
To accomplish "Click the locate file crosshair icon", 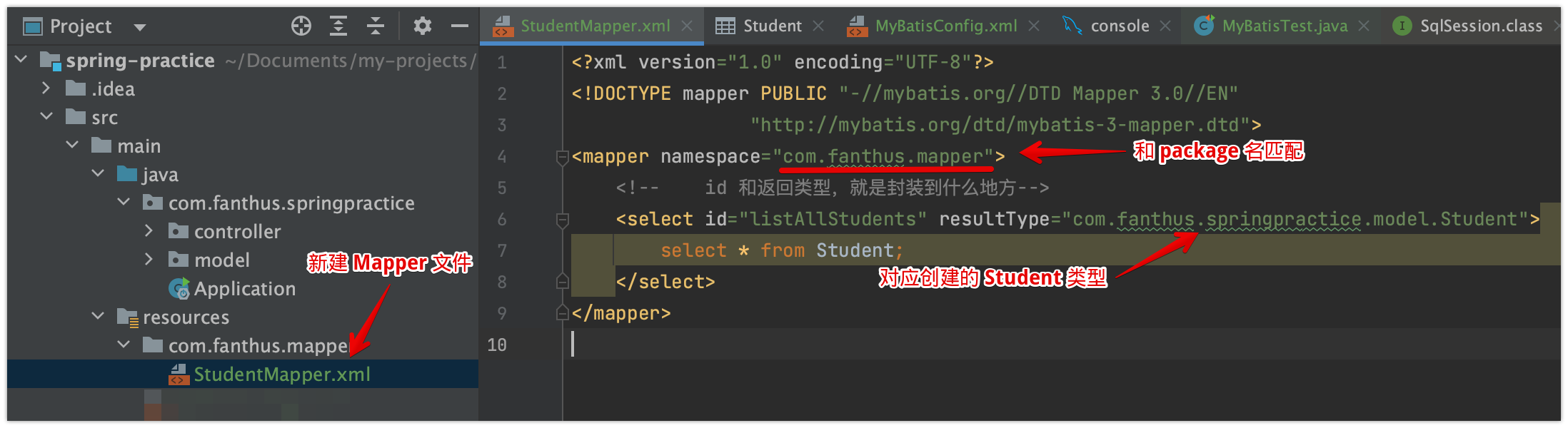I will (301, 26).
